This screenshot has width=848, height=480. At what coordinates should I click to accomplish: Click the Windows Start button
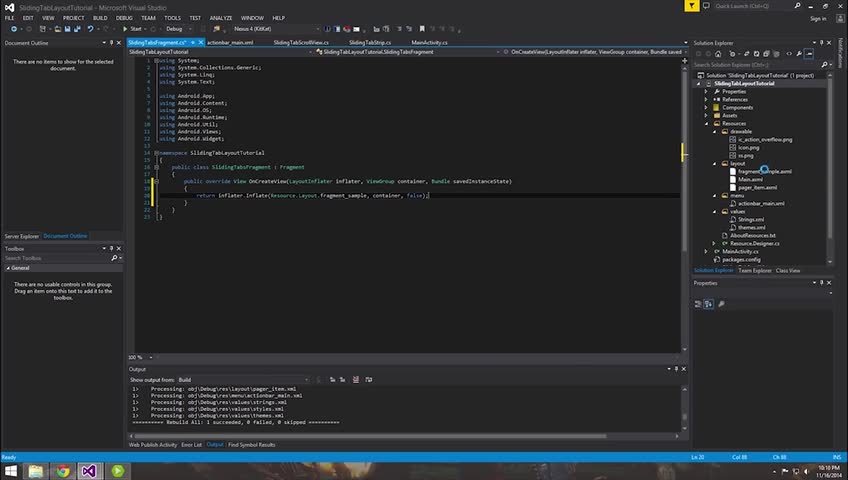pos(10,471)
